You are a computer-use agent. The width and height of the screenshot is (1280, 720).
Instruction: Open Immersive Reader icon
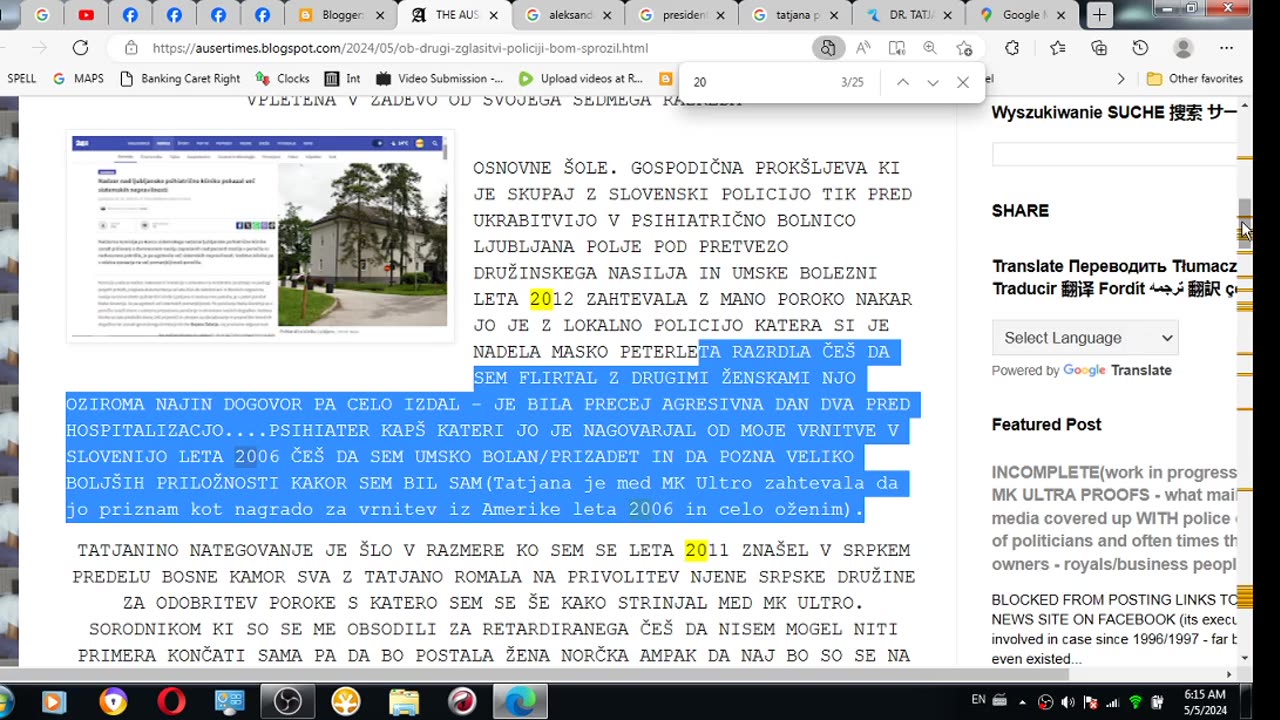pos(897,48)
